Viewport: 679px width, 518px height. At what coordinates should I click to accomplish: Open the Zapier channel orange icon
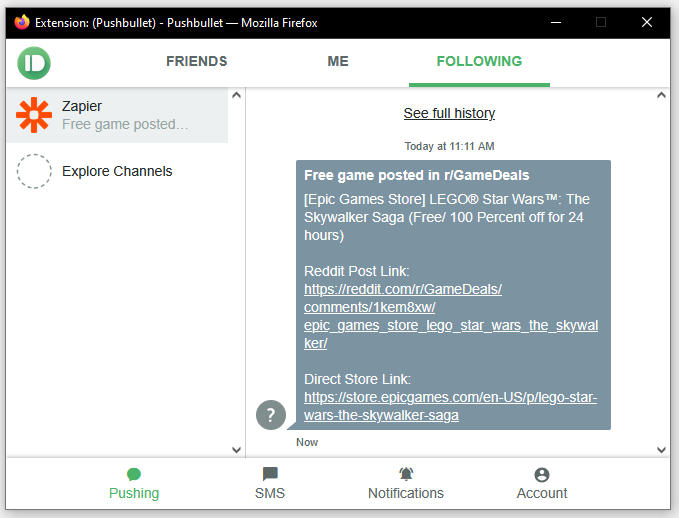pos(34,115)
